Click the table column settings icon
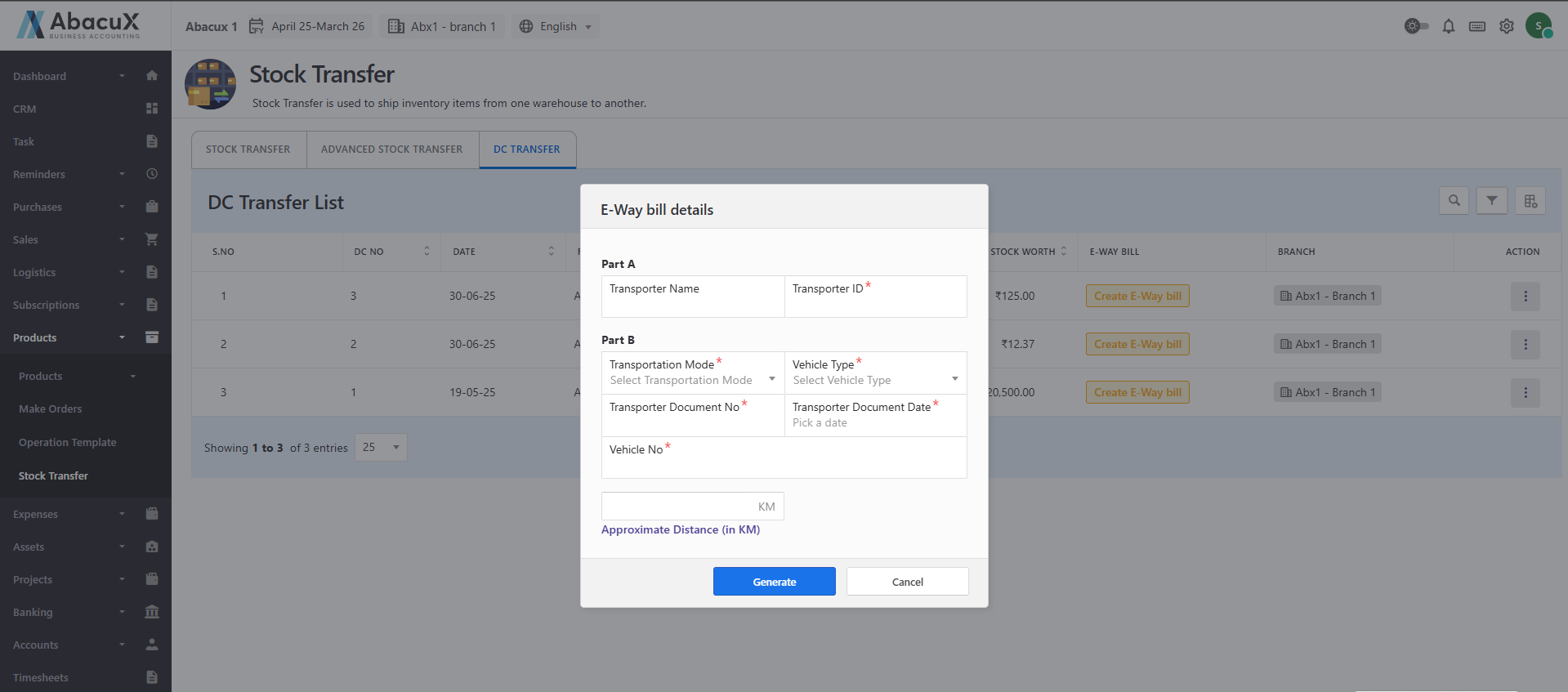Image resolution: width=1568 pixels, height=692 pixels. point(1530,201)
